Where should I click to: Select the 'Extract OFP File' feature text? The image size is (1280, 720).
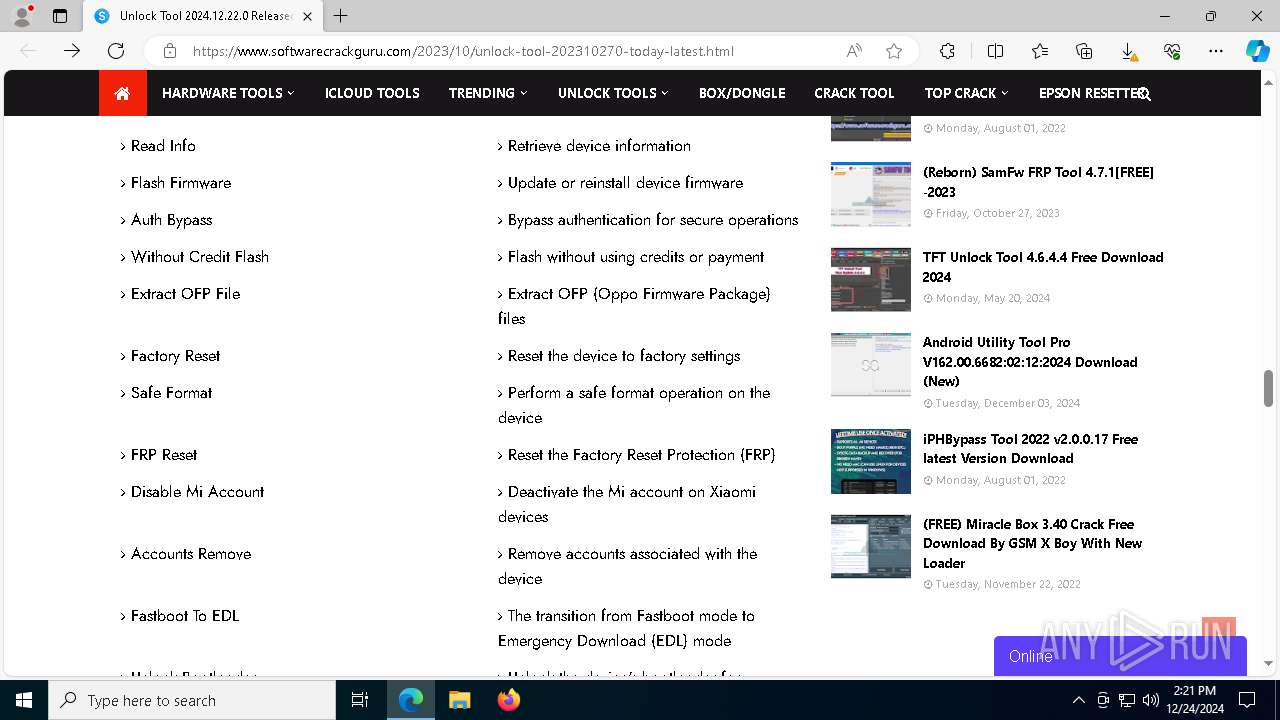(x=185, y=294)
